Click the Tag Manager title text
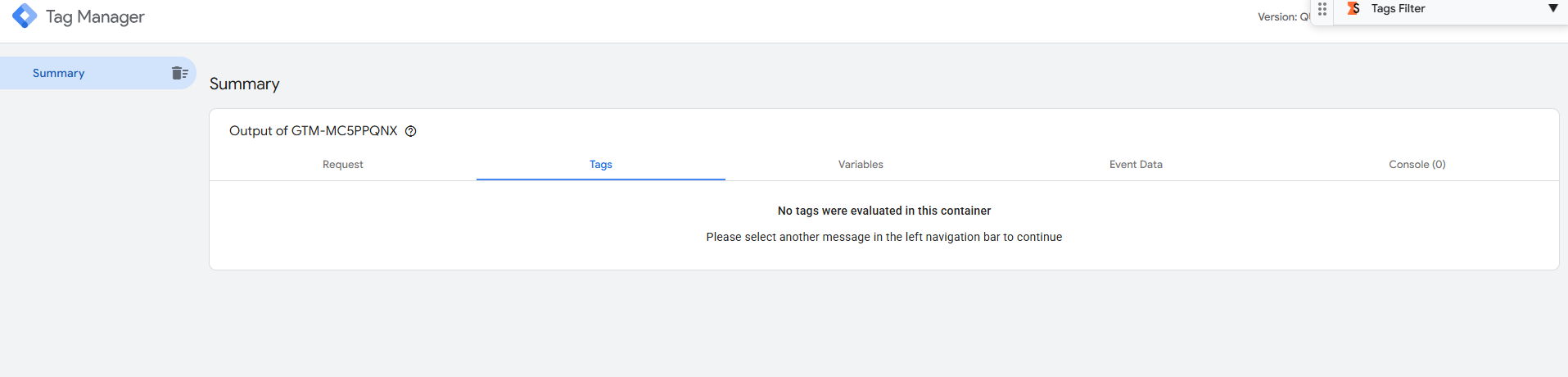 [95, 17]
